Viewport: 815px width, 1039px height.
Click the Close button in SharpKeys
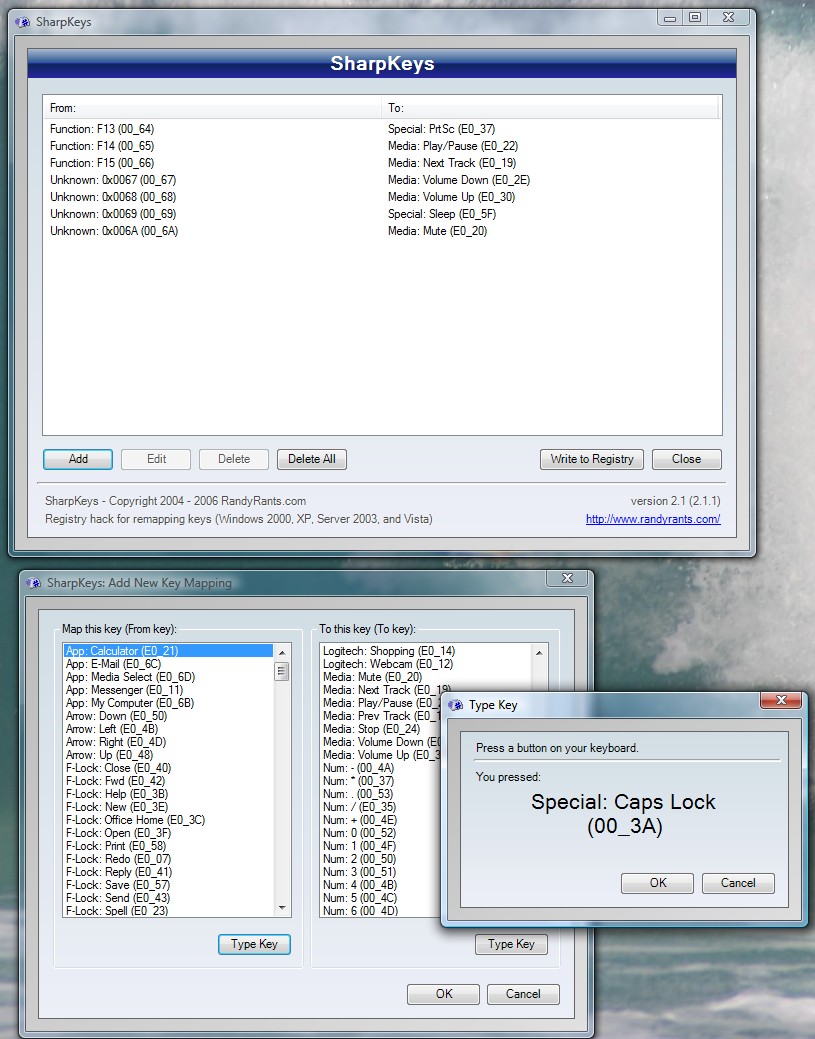(686, 459)
